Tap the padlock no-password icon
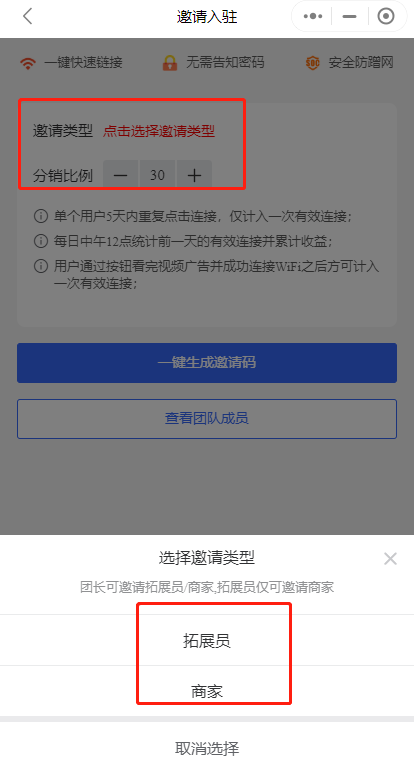Screen dimensions: 414x775 coord(169,63)
